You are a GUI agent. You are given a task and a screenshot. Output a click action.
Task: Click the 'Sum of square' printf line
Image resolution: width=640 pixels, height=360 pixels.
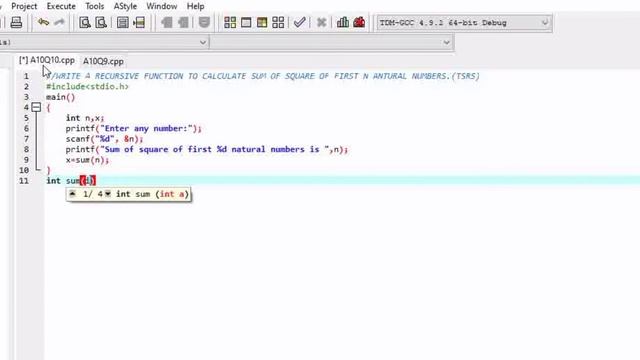(x=207, y=149)
